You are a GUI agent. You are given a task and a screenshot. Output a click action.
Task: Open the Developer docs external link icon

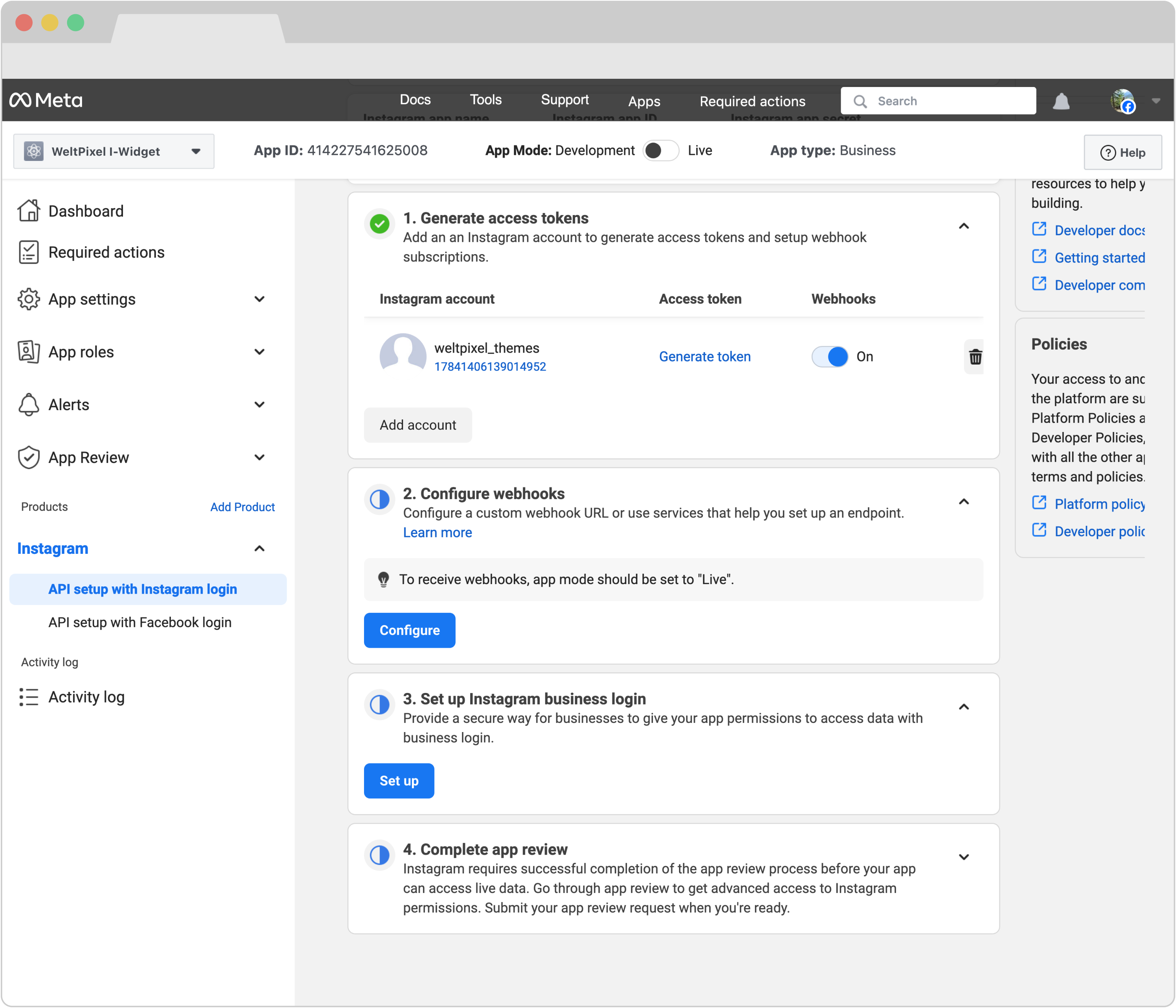(1039, 229)
